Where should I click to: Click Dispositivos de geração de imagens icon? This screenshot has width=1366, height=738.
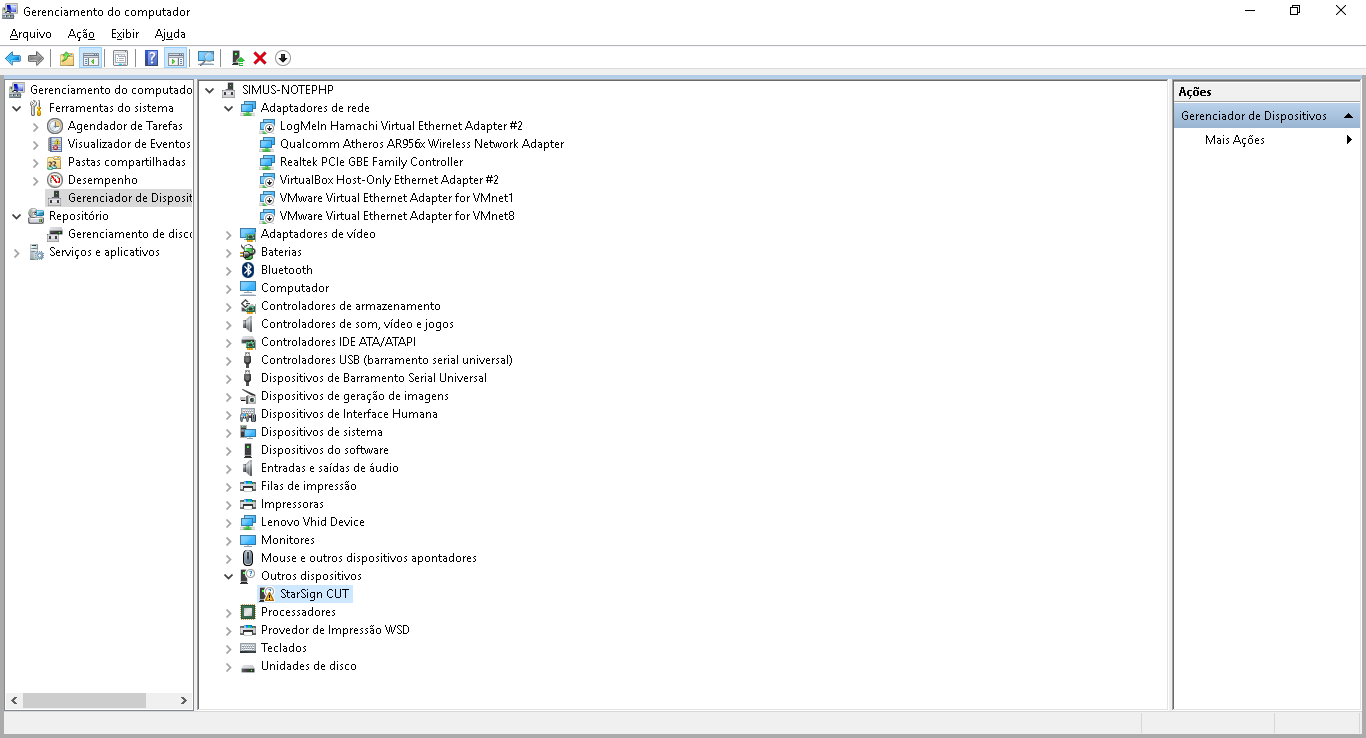pyautogui.click(x=248, y=396)
